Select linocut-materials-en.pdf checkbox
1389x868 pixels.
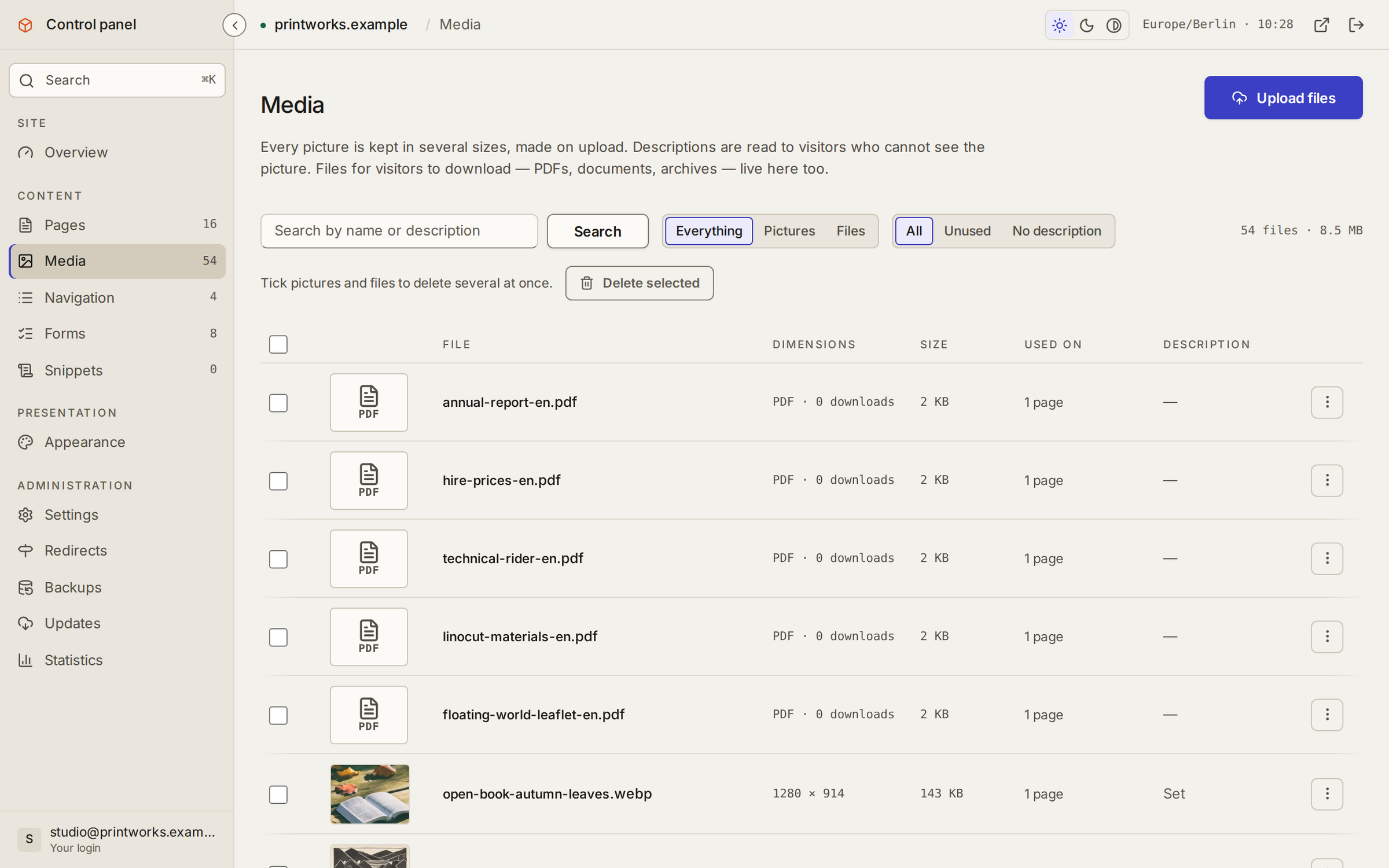tap(278, 637)
